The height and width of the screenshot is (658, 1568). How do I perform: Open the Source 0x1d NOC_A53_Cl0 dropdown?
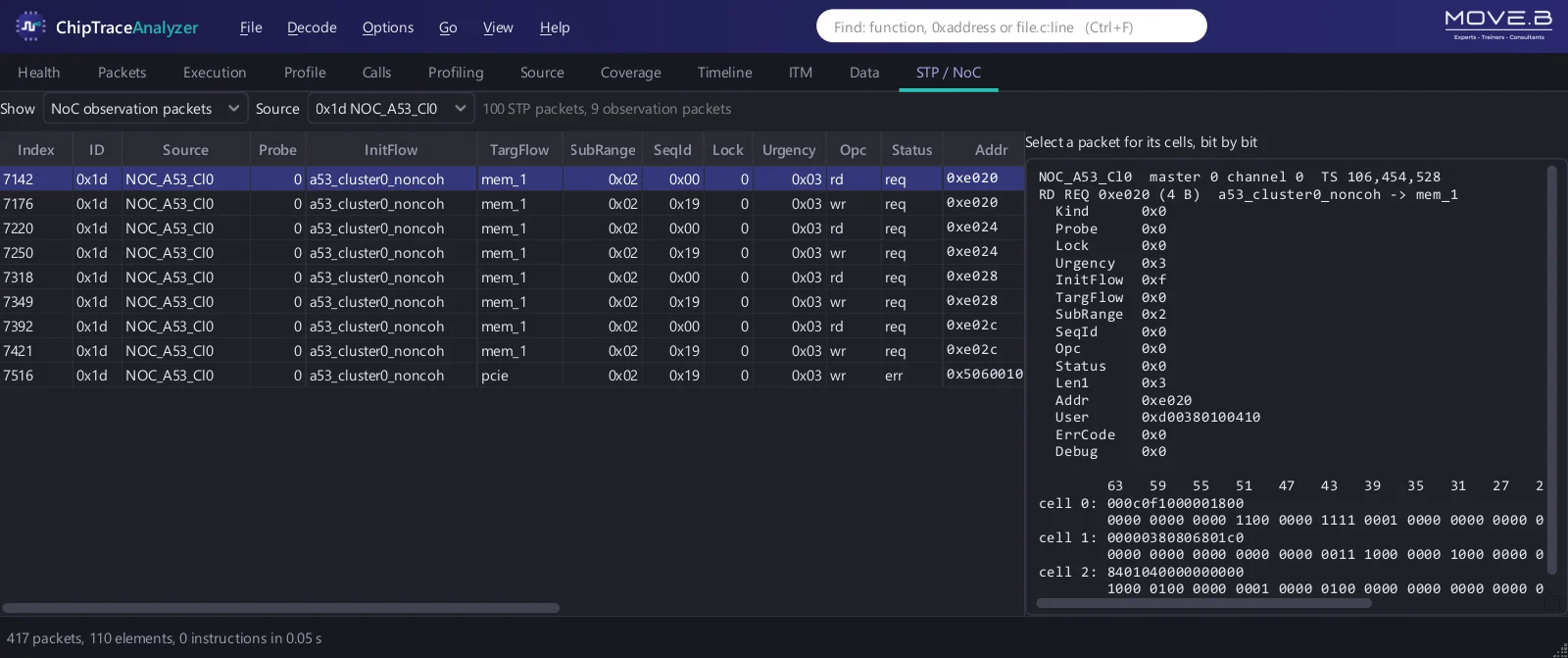pos(391,109)
